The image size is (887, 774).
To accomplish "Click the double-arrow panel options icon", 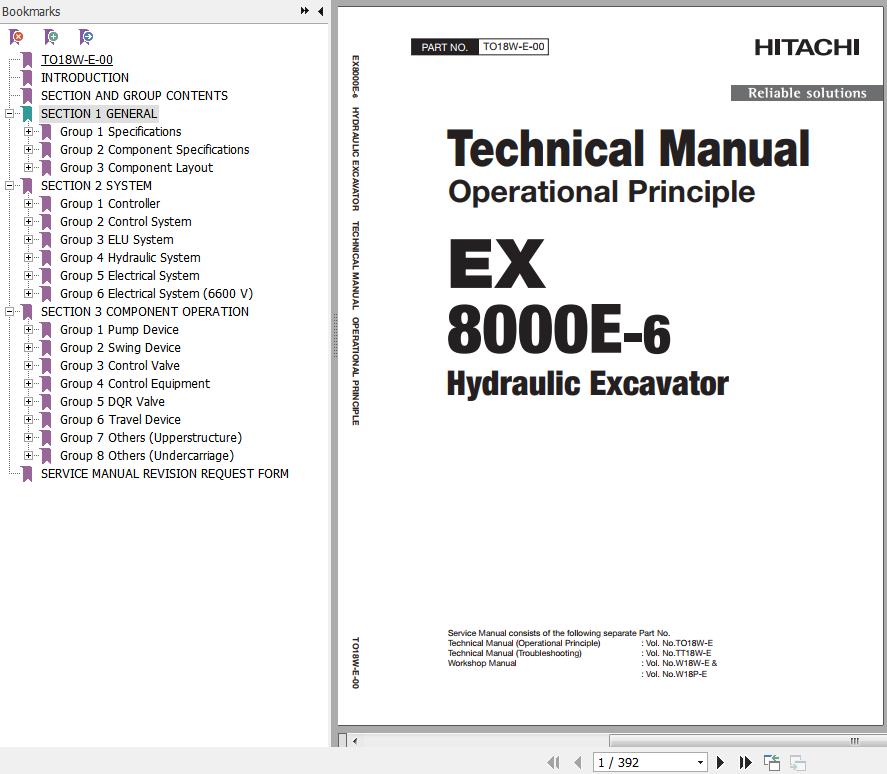I will pos(304,11).
